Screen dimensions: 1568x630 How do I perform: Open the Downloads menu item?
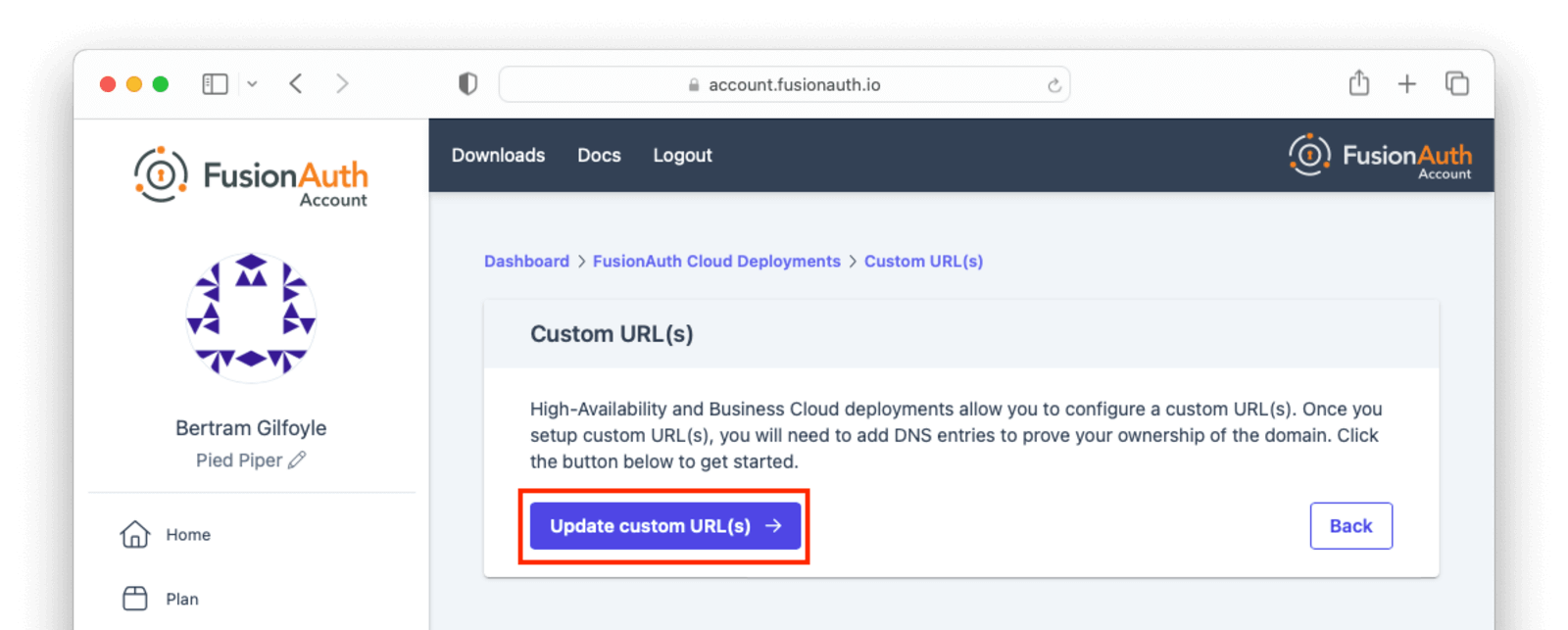(498, 155)
